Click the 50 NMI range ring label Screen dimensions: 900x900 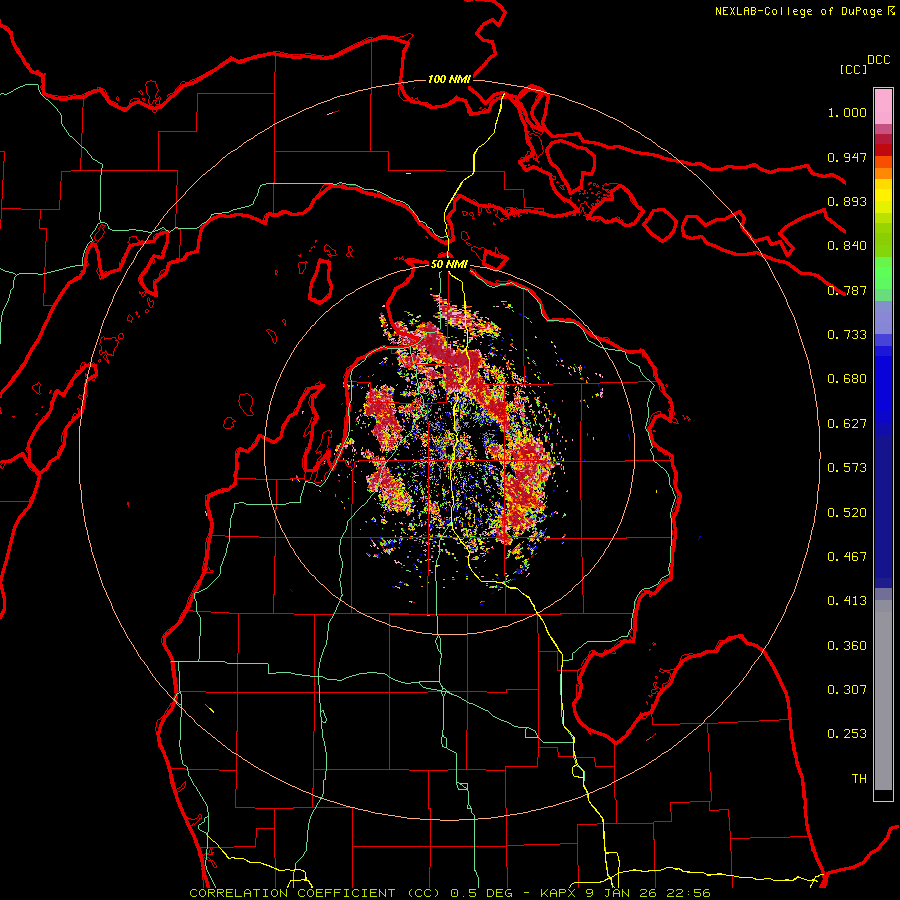[x=449, y=264]
